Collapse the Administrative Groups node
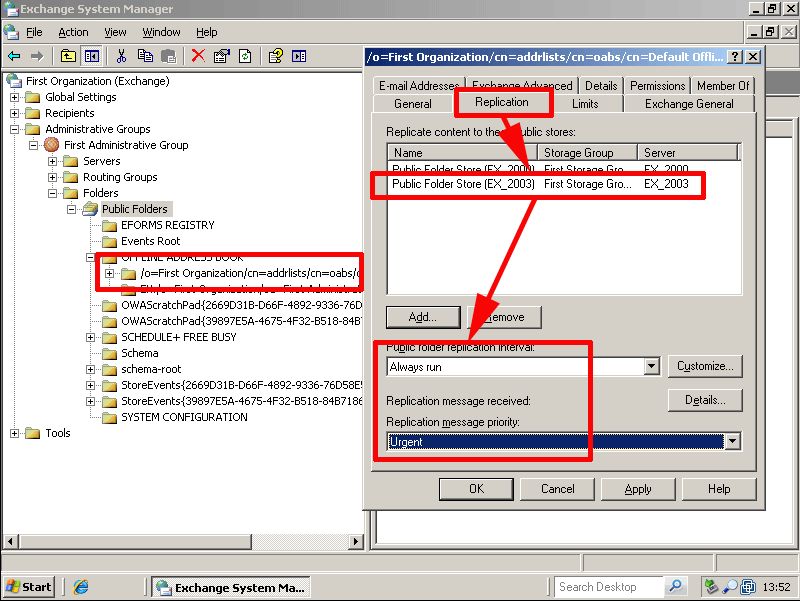 click(x=14, y=129)
